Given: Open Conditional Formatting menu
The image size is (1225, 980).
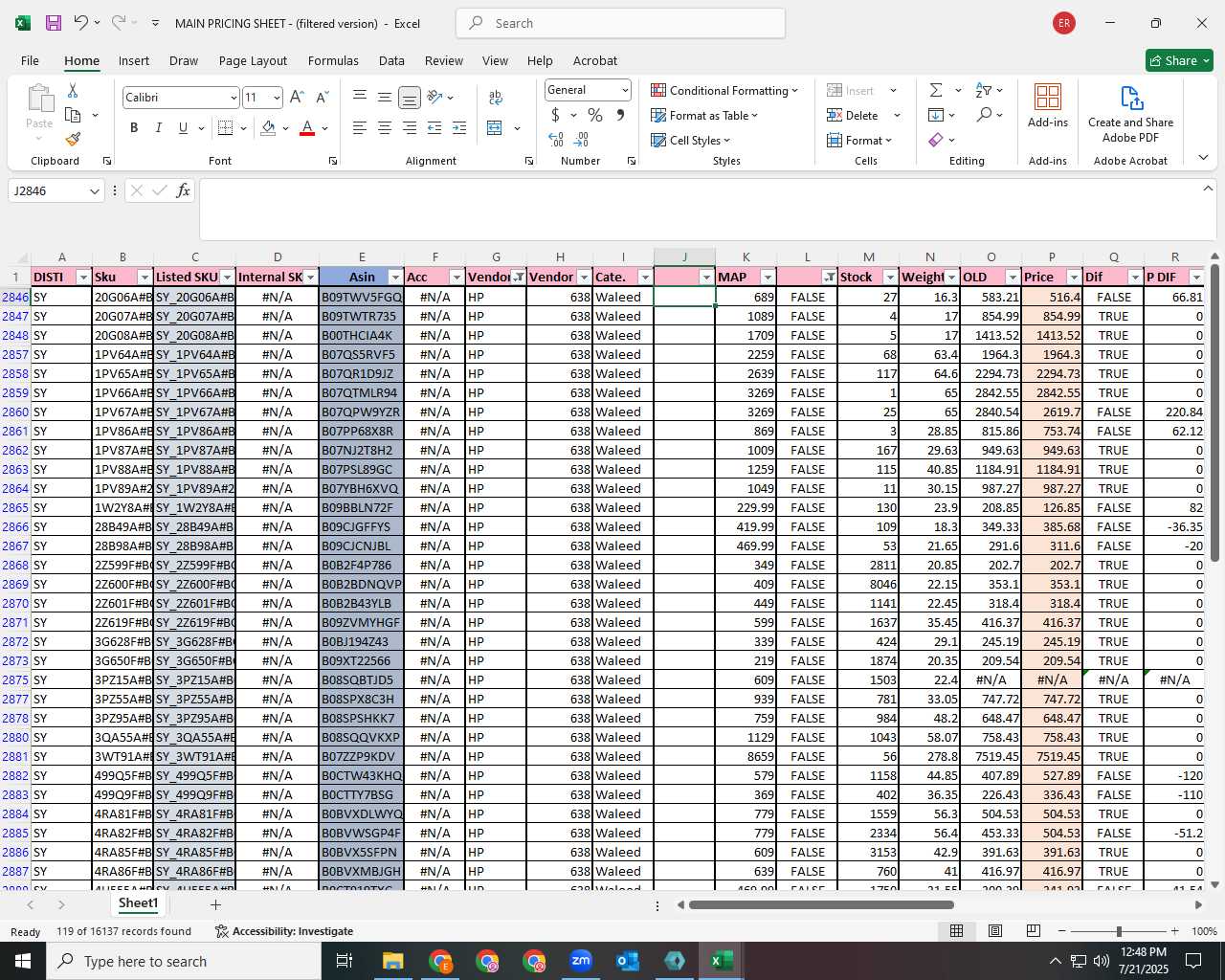Looking at the screenshot, I should point(724,90).
